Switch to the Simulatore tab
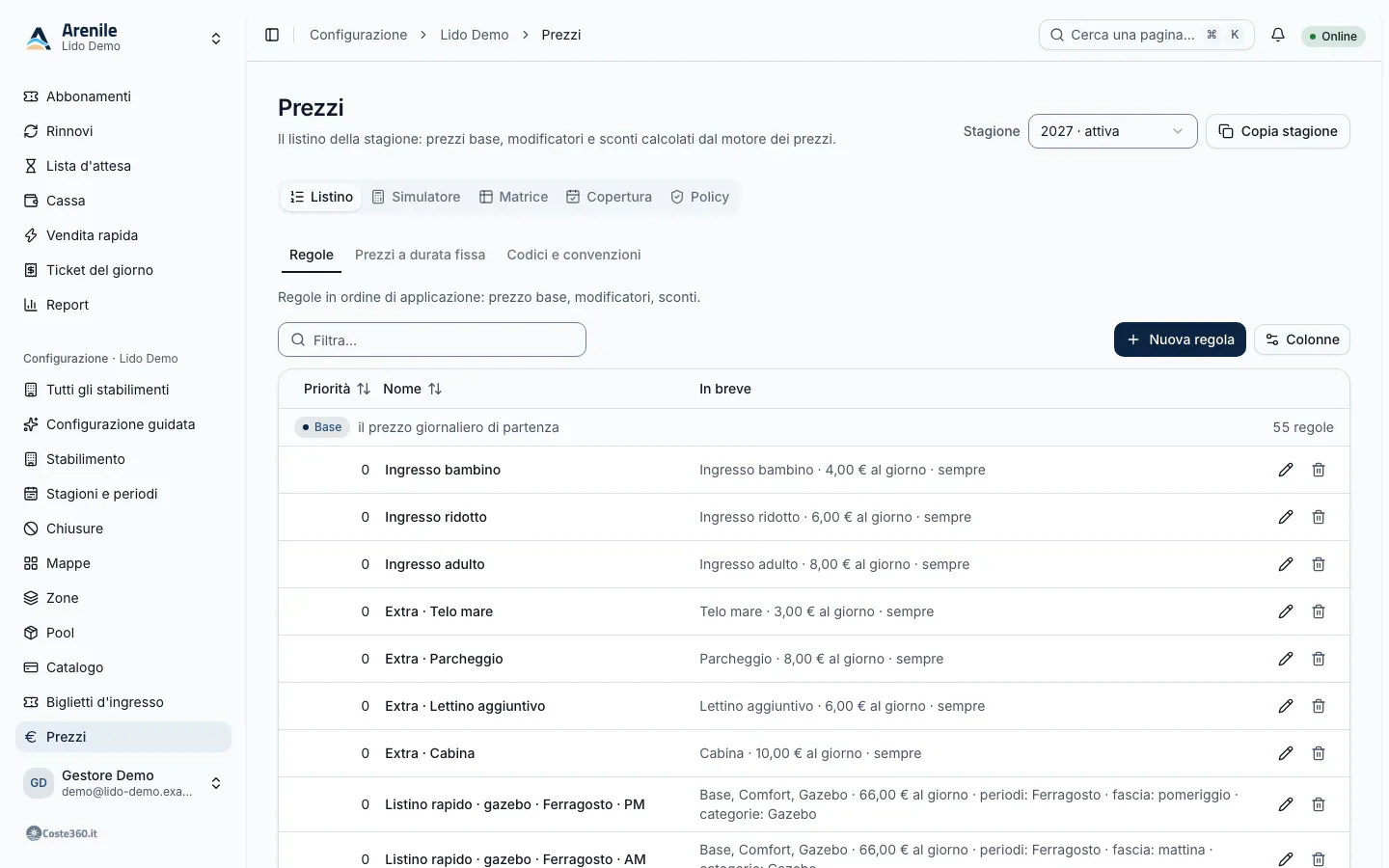 click(x=416, y=197)
